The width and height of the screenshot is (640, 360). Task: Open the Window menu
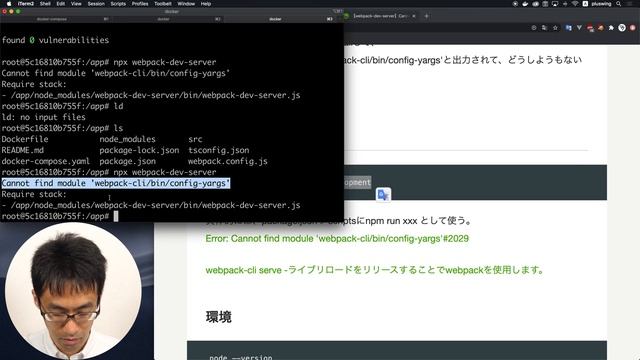coord(186,4)
